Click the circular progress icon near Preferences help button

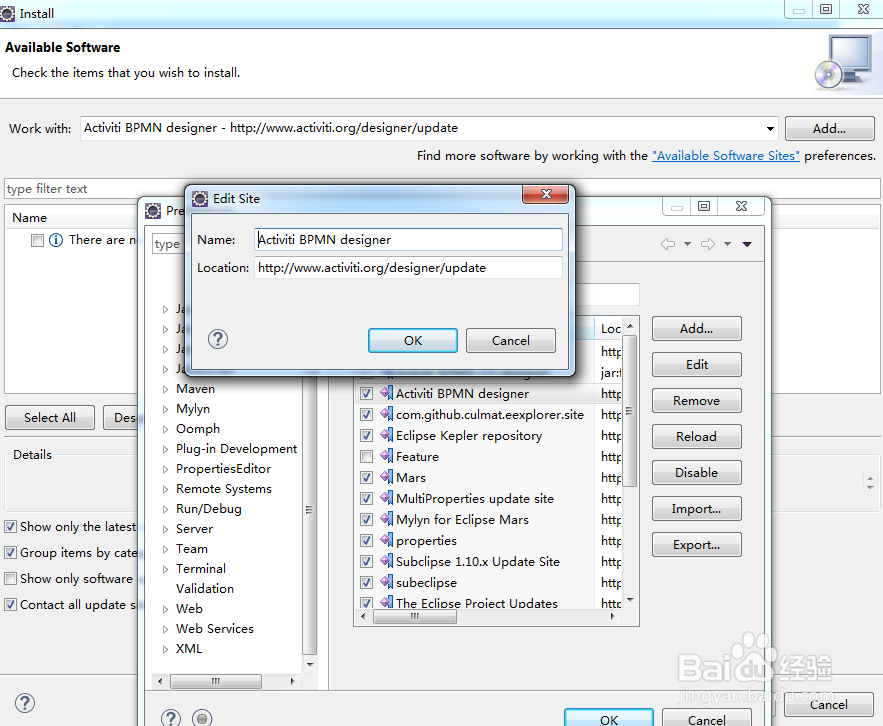(x=202, y=717)
